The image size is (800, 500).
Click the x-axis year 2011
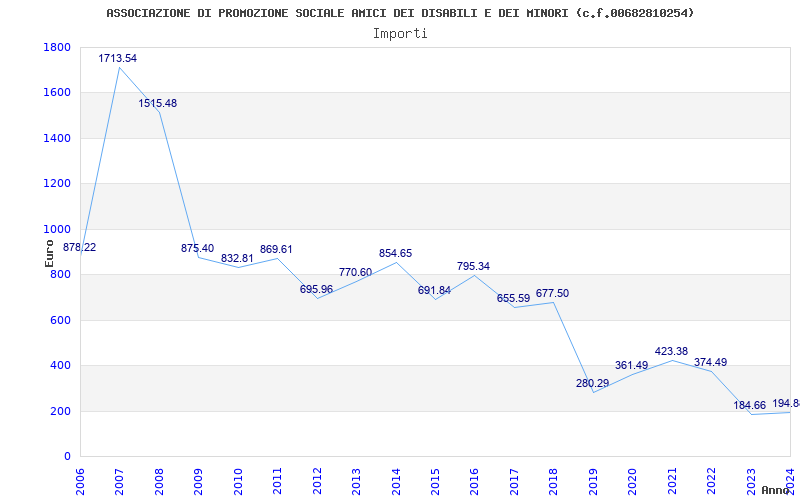click(x=278, y=482)
